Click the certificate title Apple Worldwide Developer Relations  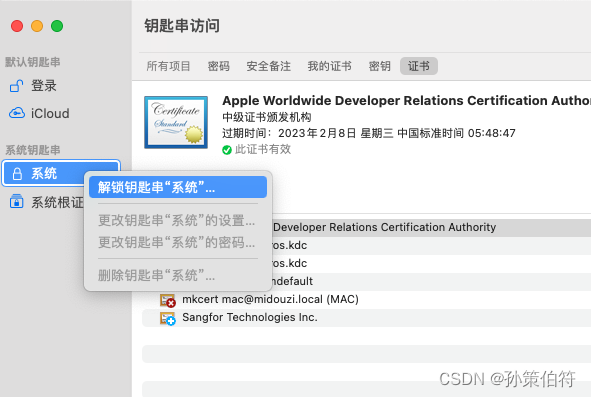pos(406,101)
